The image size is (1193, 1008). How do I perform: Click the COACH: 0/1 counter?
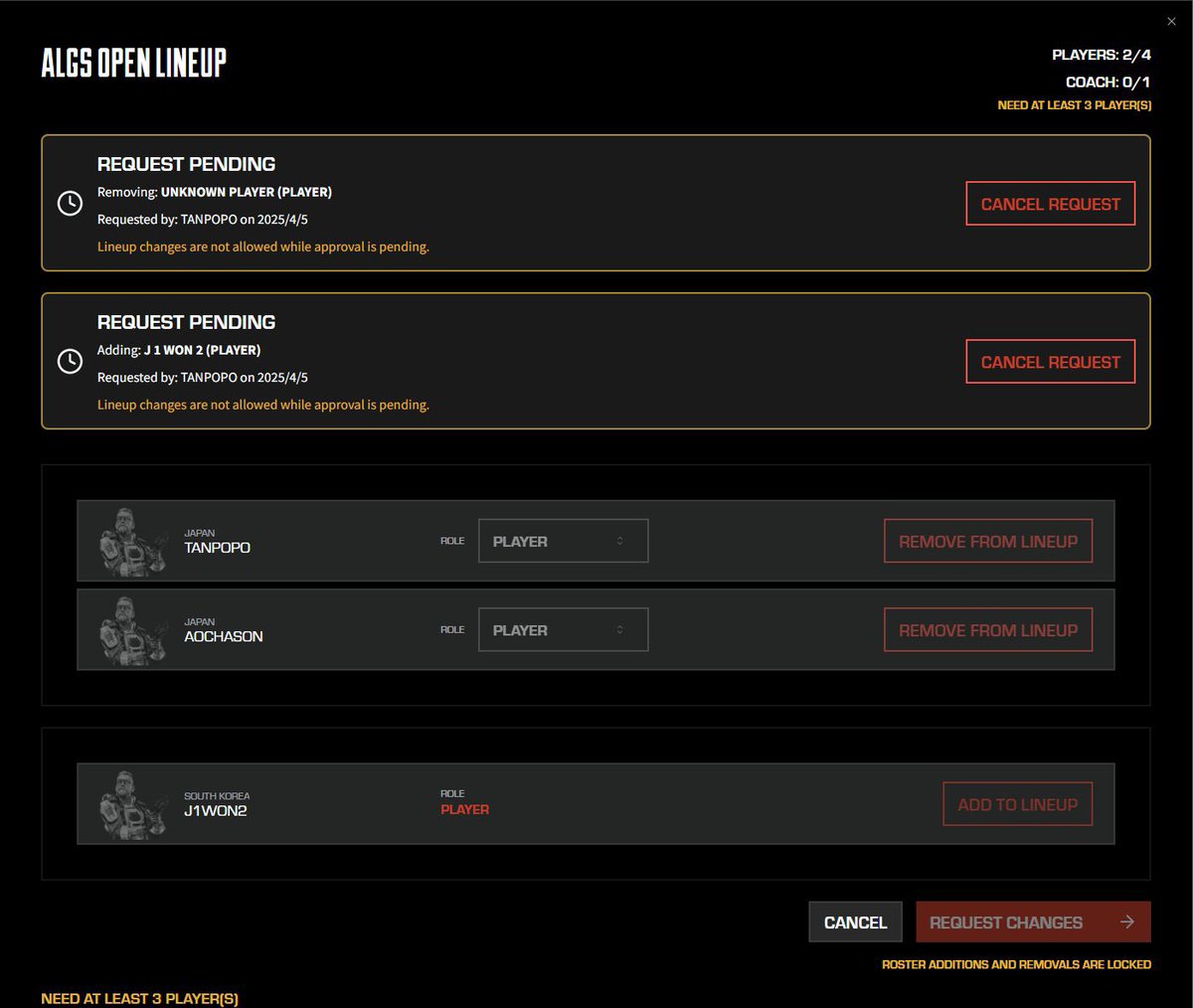[1108, 82]
